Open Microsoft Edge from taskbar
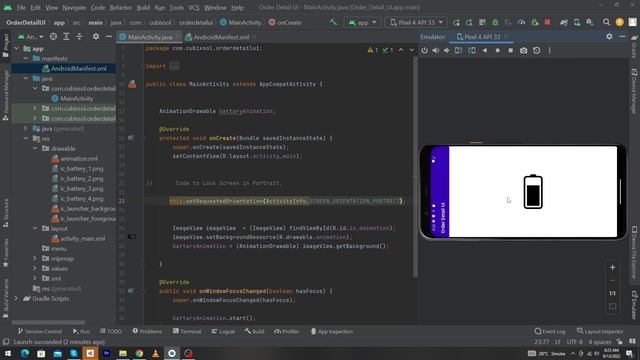This screenshot has height=360, width=640. [24, 353]
